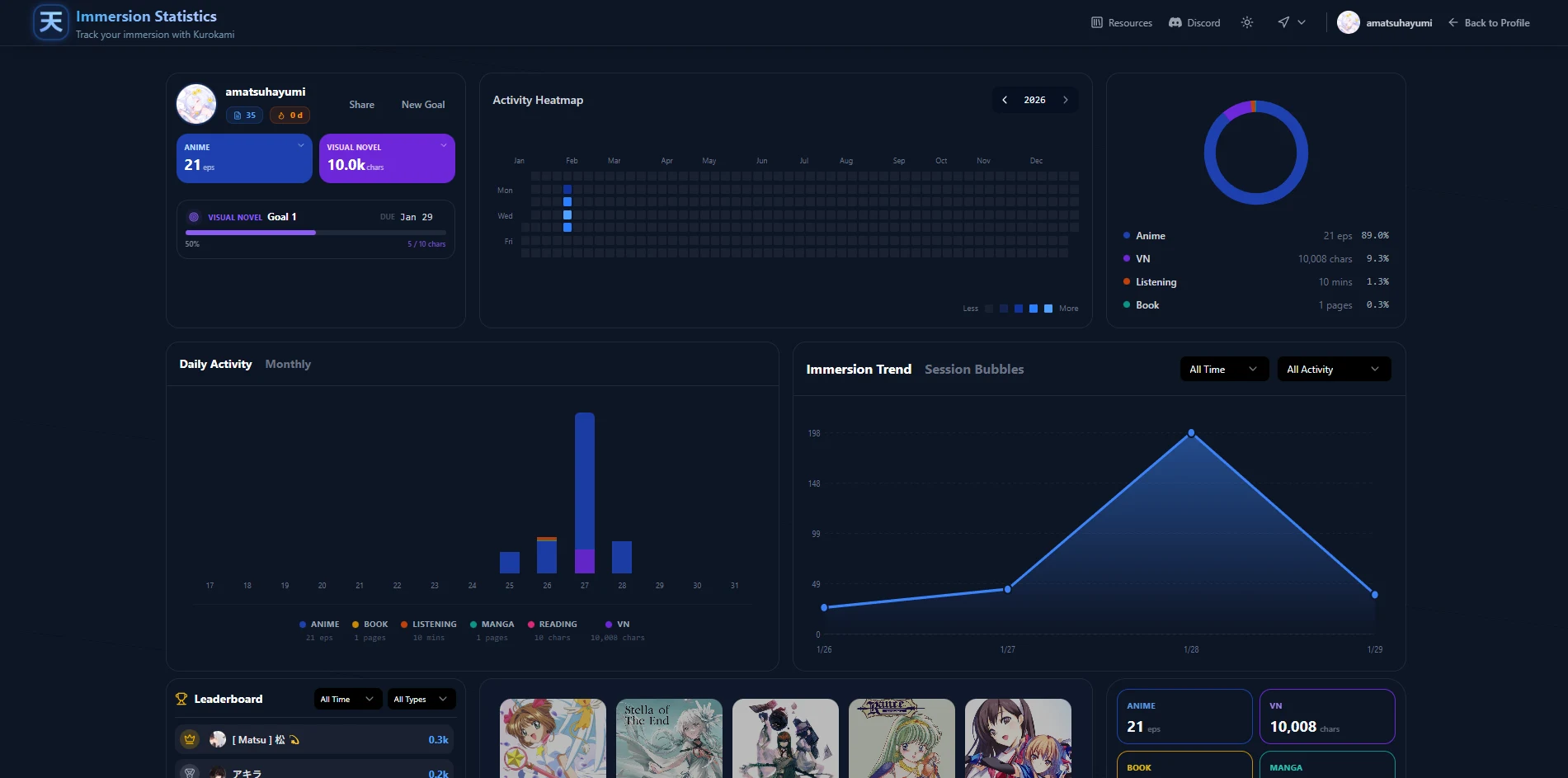Click the darkest swatch beside Less

tap(989, 309)
